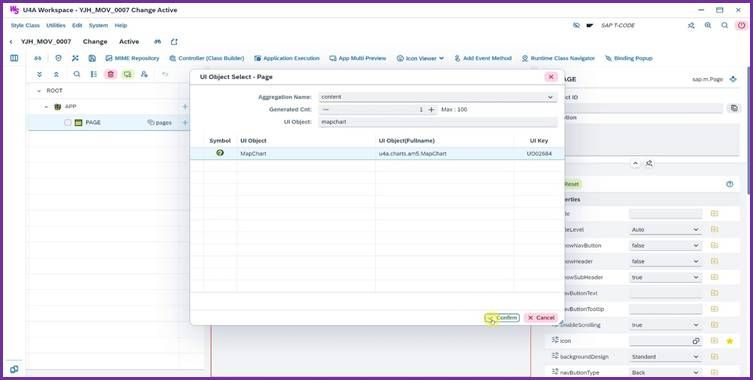
Task: Click the open in new window icon beside Active
Action: [174, 42]
